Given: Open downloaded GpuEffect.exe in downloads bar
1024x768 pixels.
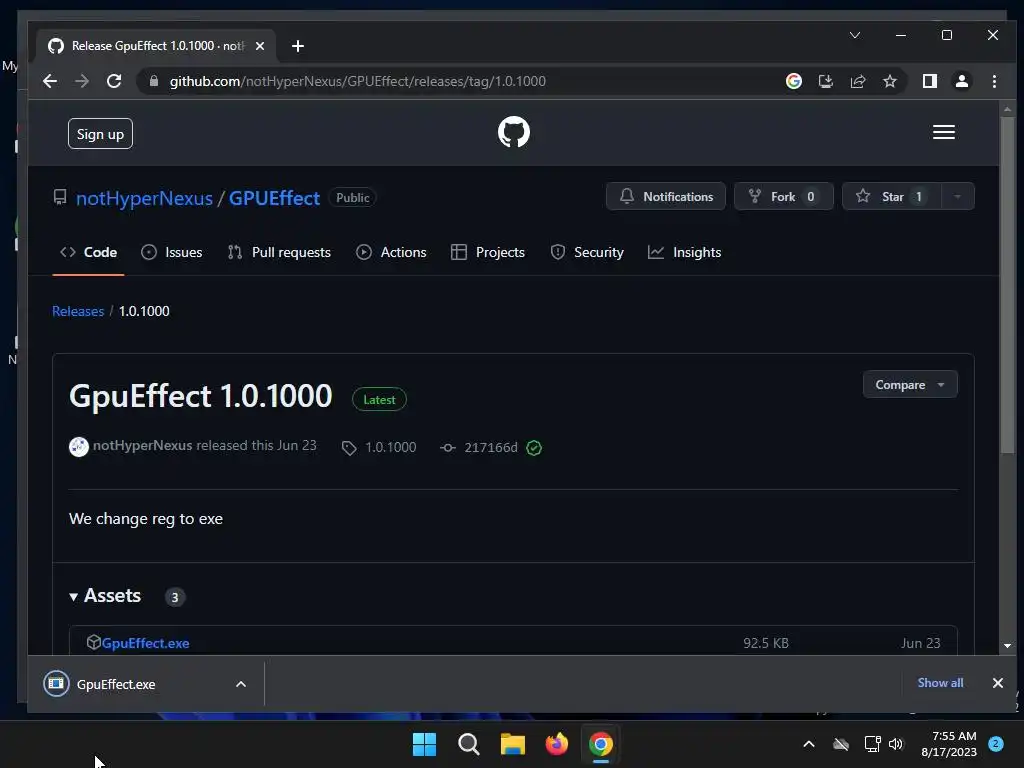Looking at the screenshot, I should (x=116, y=684).
